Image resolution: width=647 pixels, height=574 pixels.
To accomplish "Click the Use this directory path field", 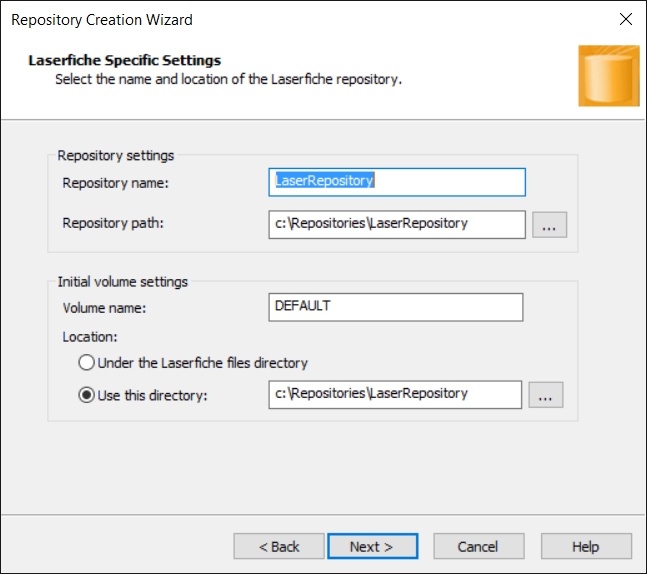I will click(x=395, y=395).
